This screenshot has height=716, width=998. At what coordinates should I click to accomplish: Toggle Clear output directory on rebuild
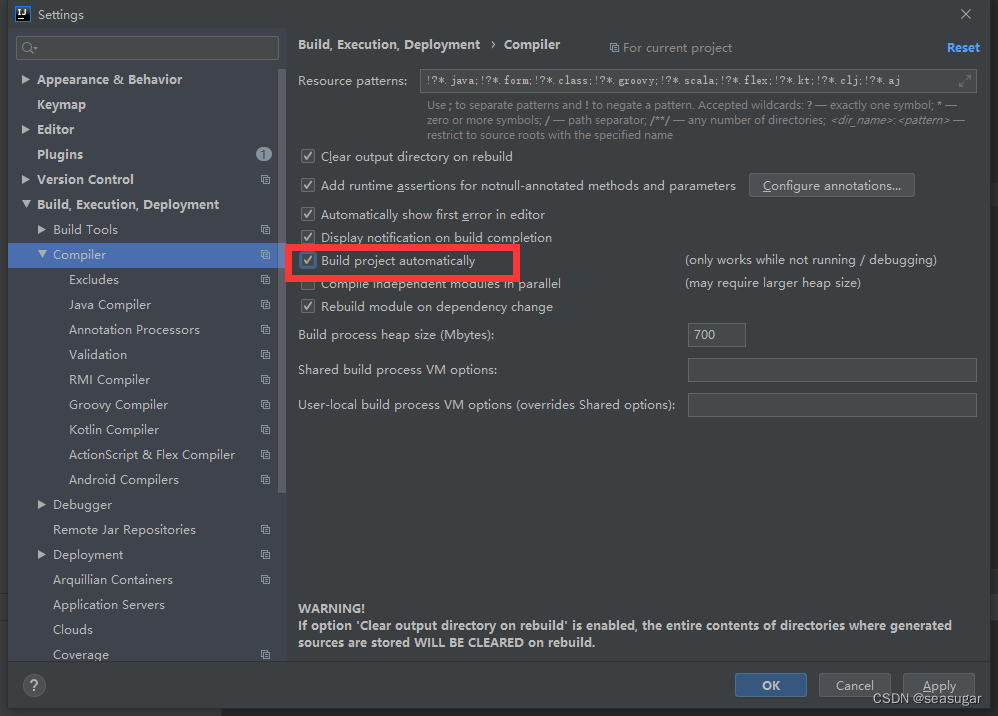tap(308, 157)
